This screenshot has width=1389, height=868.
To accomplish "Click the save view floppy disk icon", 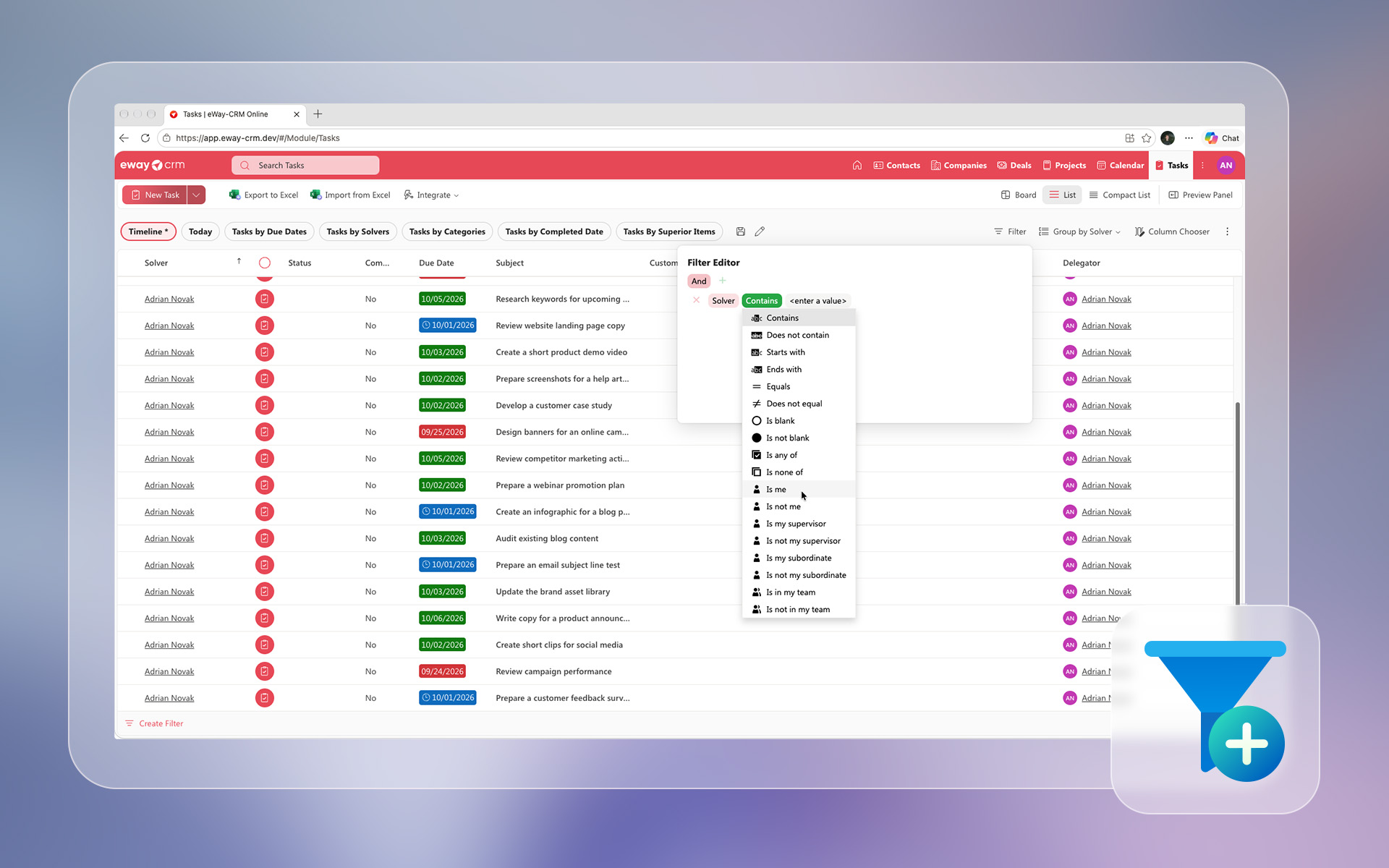I will [x=740, y=231].
